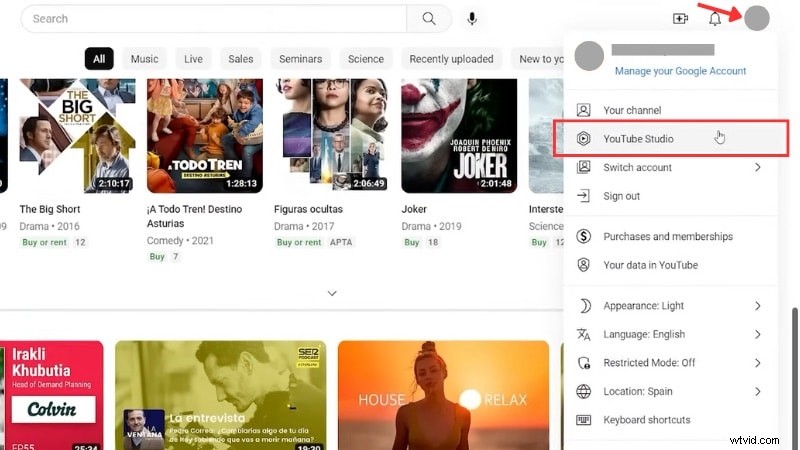
Task: Click Manage your Google Account link
Action: pyautogui.click(x=680, y=71)
